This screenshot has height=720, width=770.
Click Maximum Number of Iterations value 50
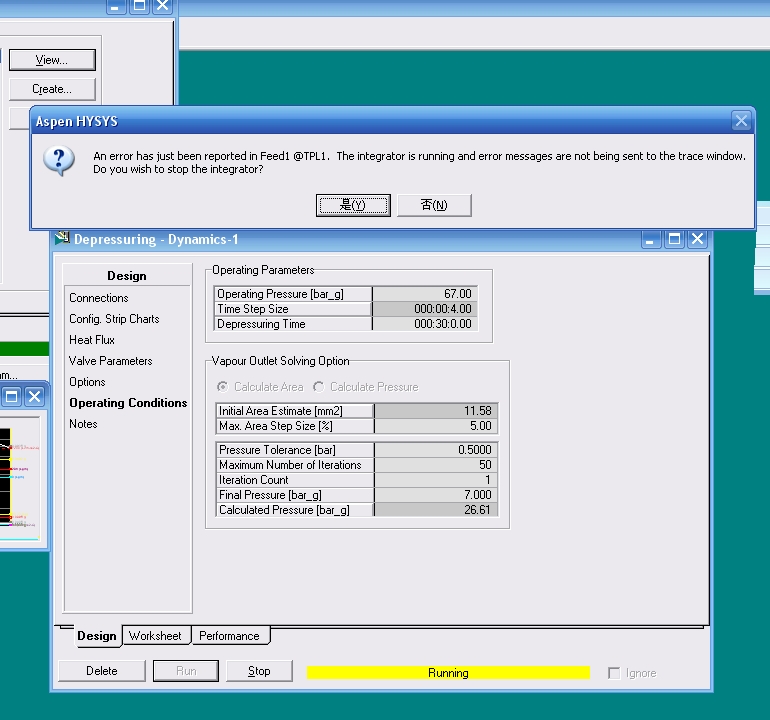tap(436, 465)
